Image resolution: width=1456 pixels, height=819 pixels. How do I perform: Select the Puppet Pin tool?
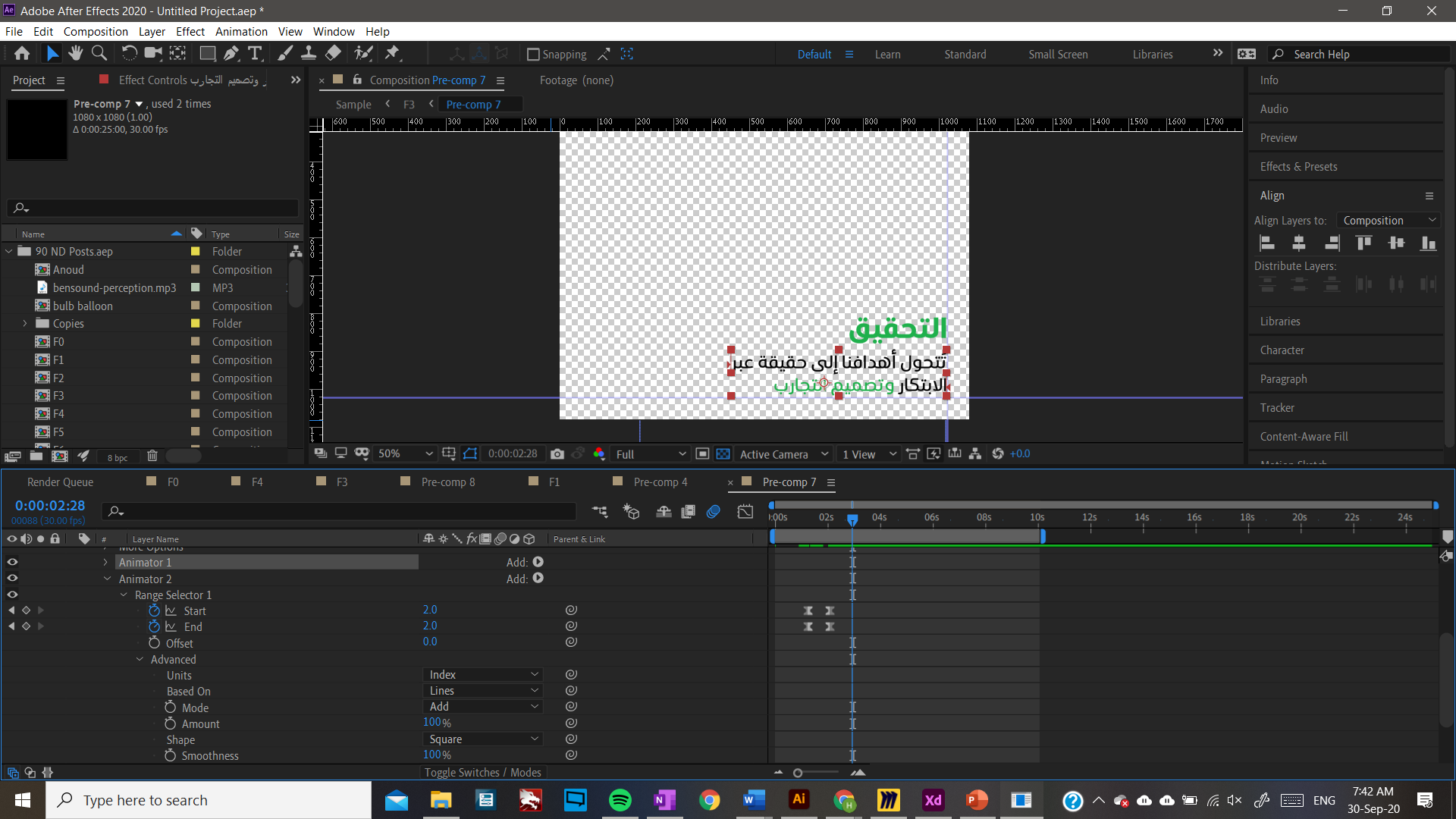tap(392, 54)
